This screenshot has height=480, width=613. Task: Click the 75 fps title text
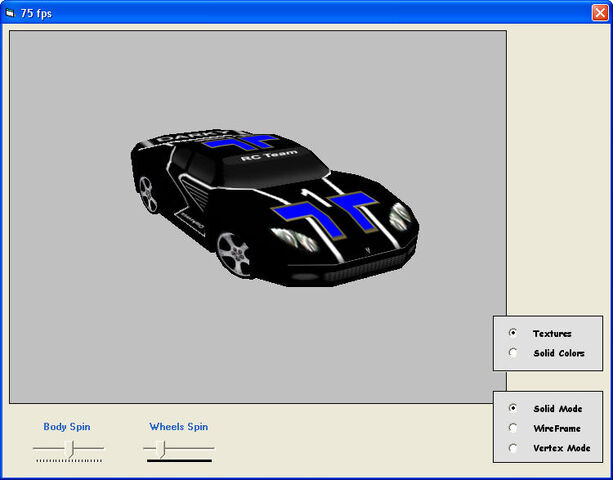[36, 14]
